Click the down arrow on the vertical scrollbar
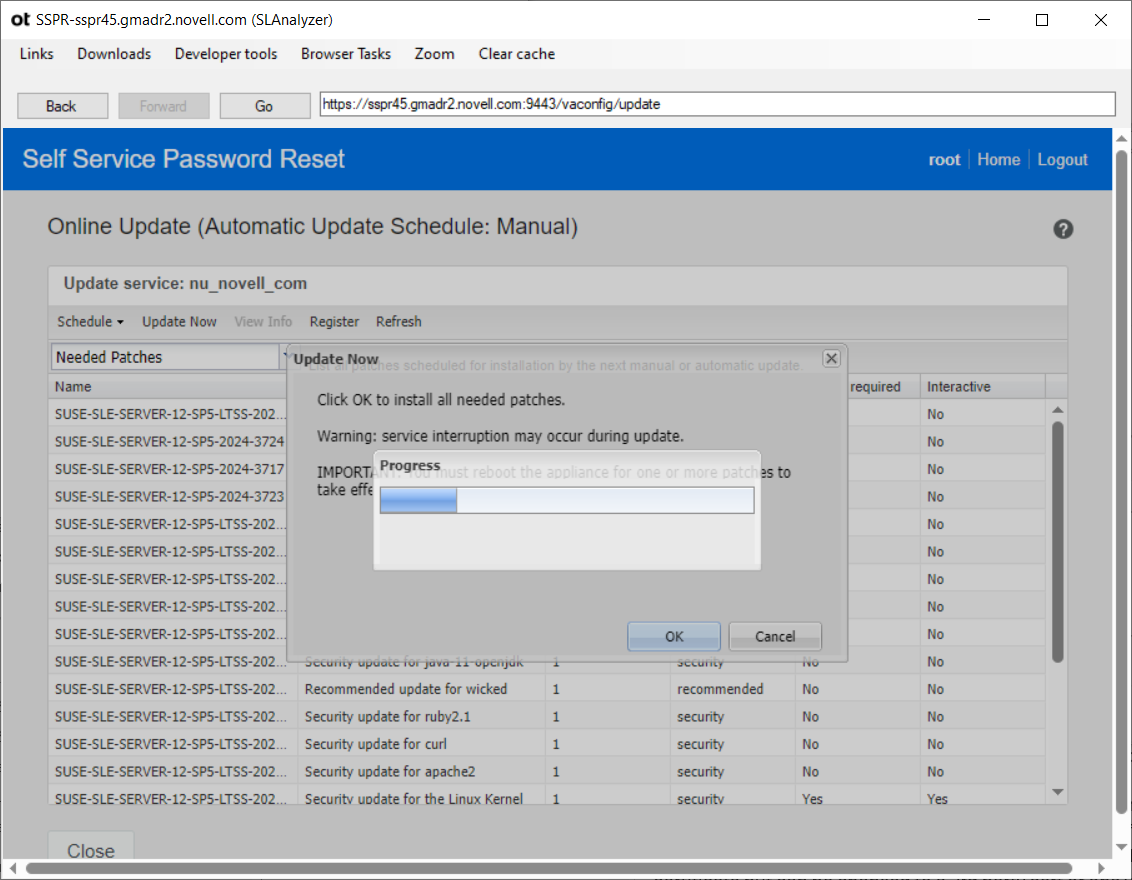The image size is (1132, 880). 1057,792
